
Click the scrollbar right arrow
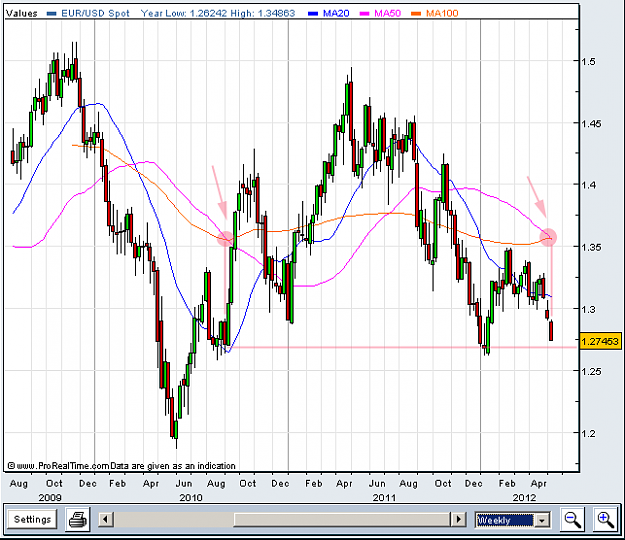(458, 519)
